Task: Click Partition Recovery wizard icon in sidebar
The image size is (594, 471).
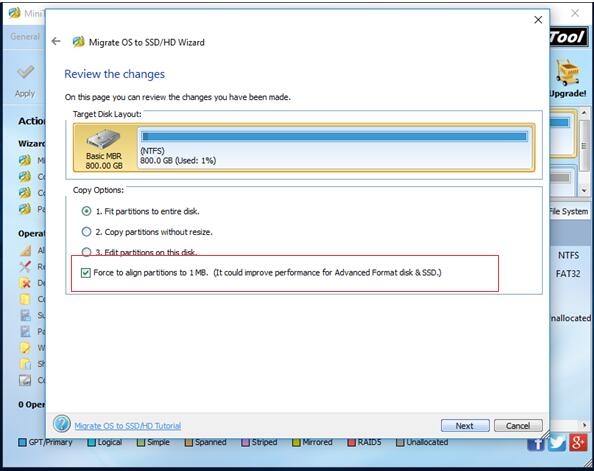Action: (x=25, y=209)
